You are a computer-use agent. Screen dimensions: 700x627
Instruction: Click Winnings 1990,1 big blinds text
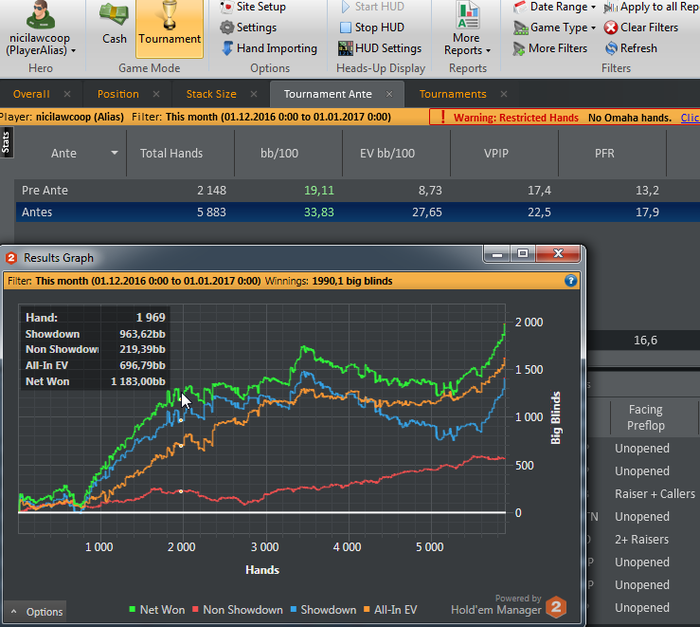(329, 281)
